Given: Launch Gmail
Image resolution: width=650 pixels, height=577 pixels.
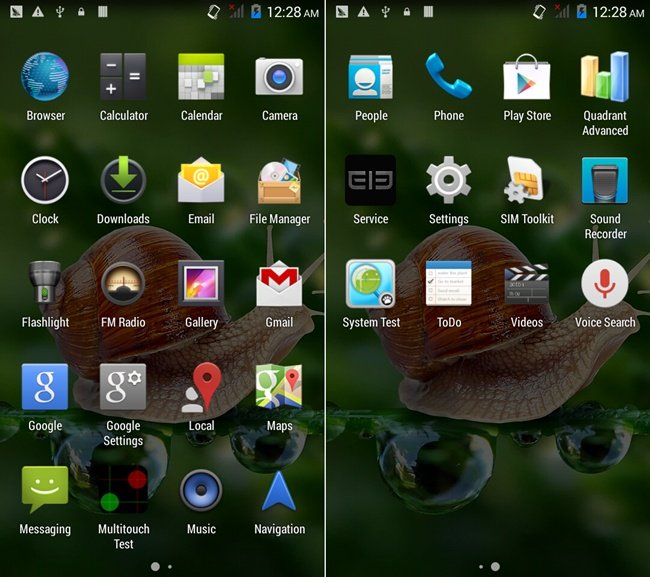Looking at the screenshot, I should [279, 283].
